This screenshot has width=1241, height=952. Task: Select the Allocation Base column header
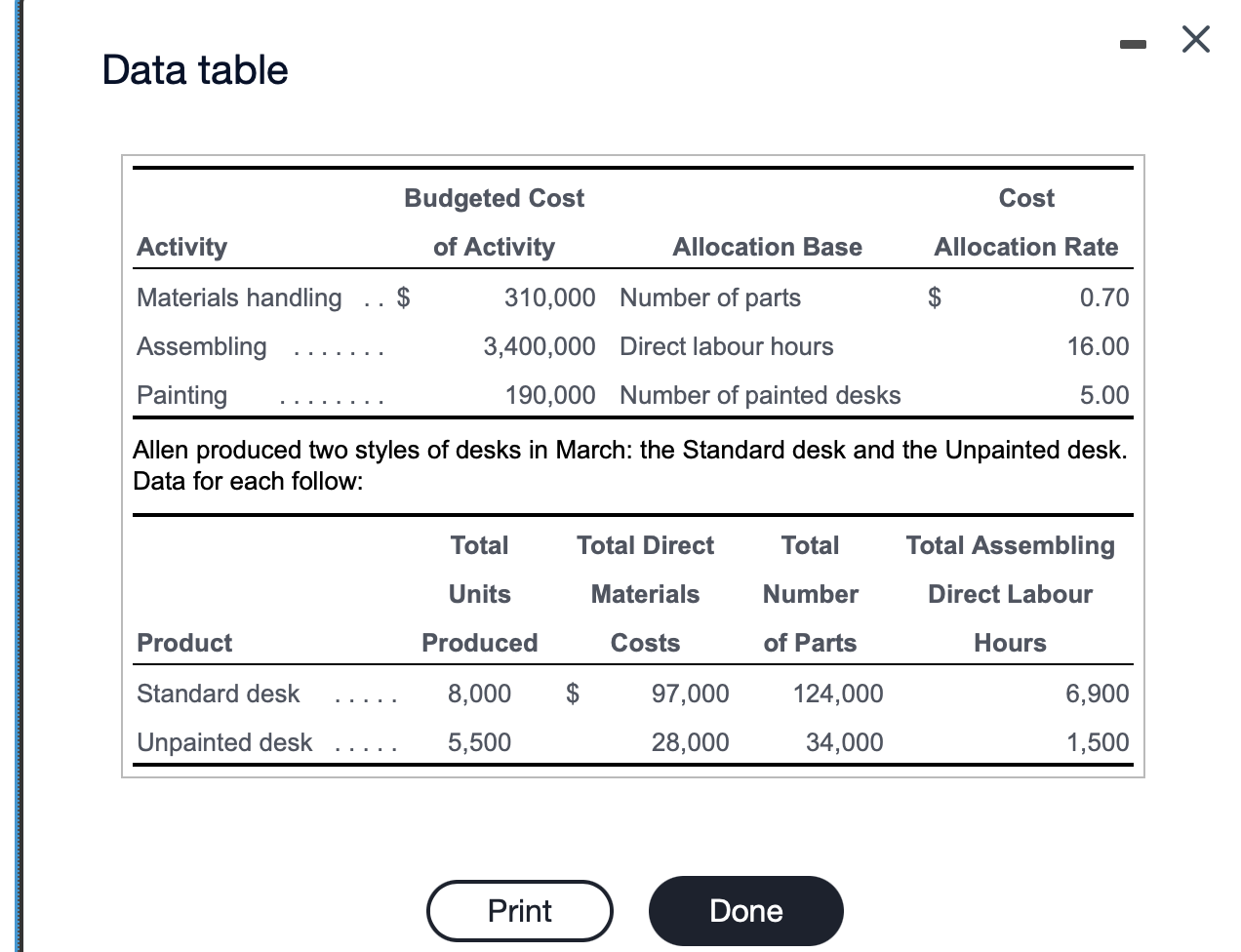767,247
